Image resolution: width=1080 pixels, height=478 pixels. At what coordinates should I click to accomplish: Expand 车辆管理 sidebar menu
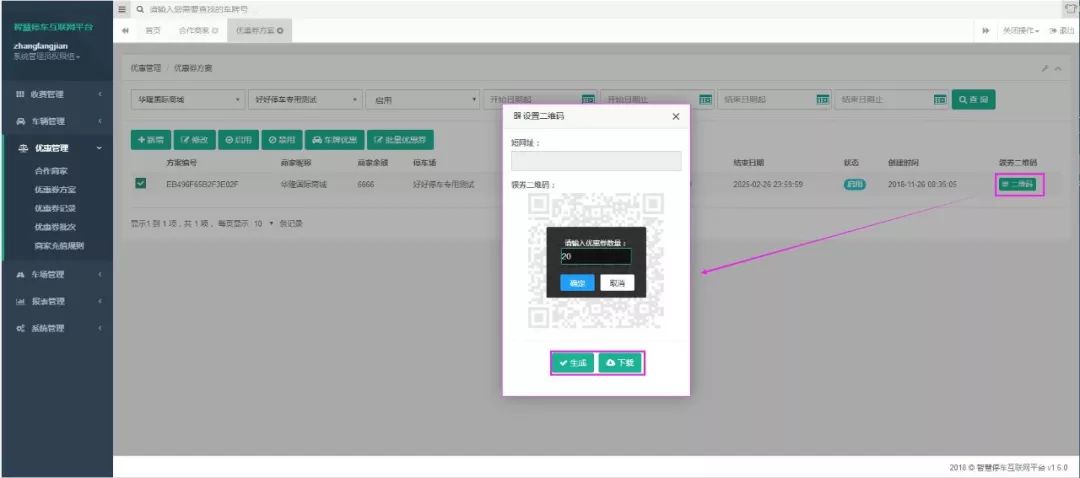pyautogui.click(x=56, y=121)
